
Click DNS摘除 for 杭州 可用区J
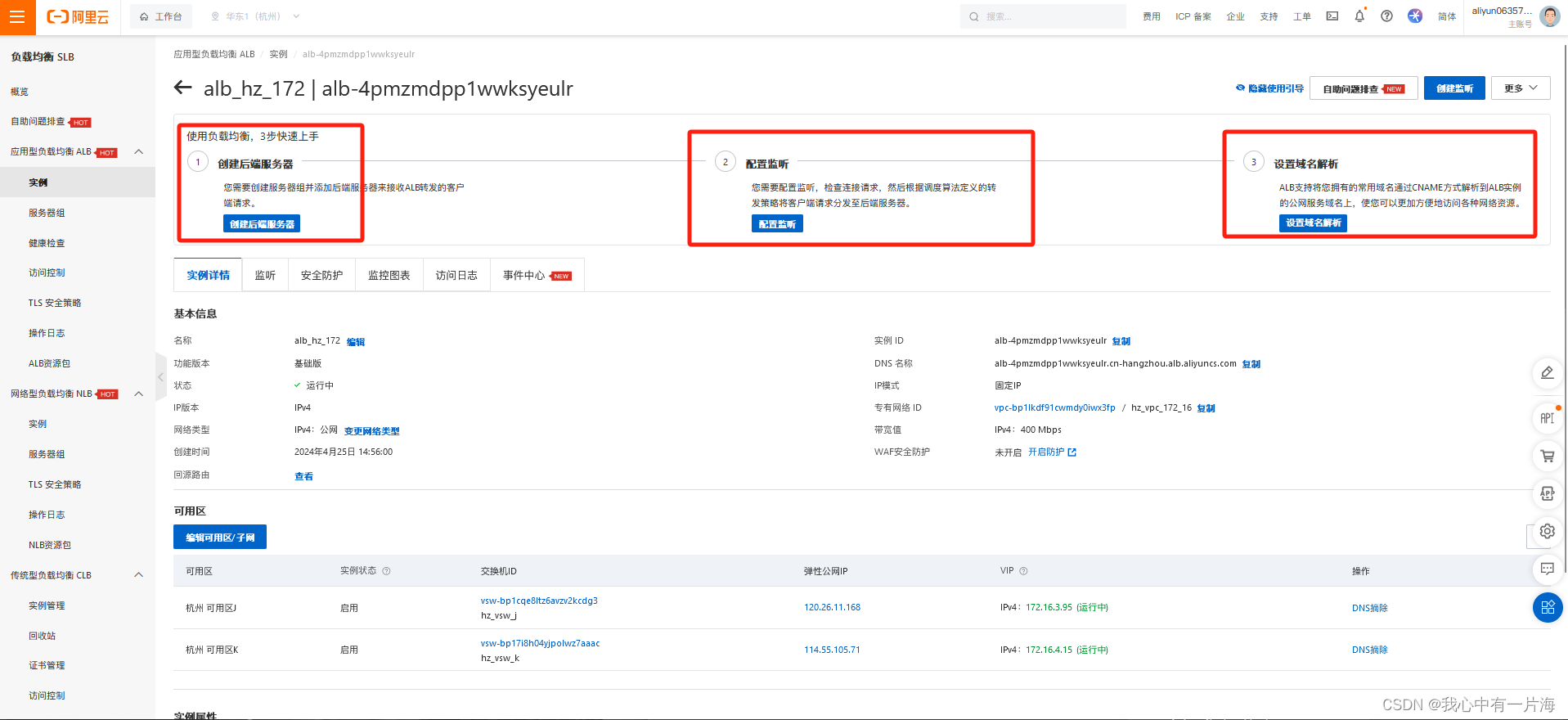click(x=1369, y=608)
